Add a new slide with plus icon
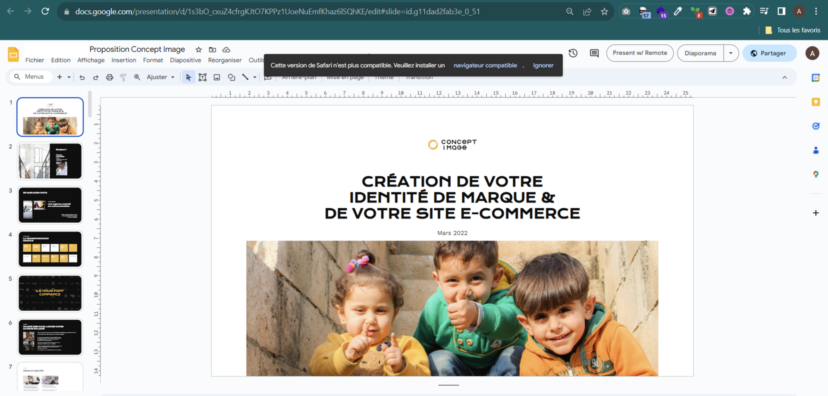Screen dimensions: 828x396 click(x=59, y=77)
